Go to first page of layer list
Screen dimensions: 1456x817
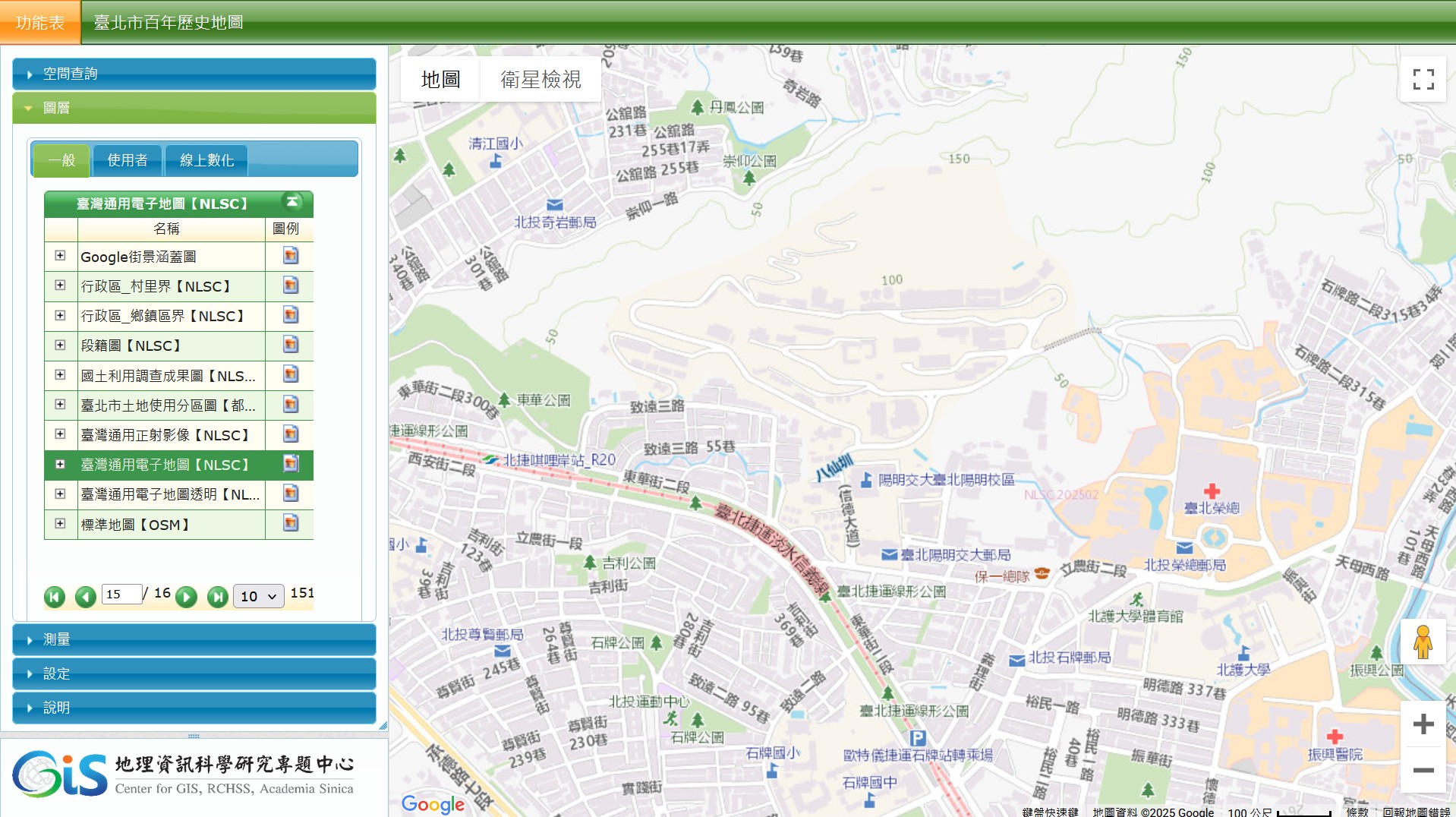pyautogui.click(x=55, y=597)
